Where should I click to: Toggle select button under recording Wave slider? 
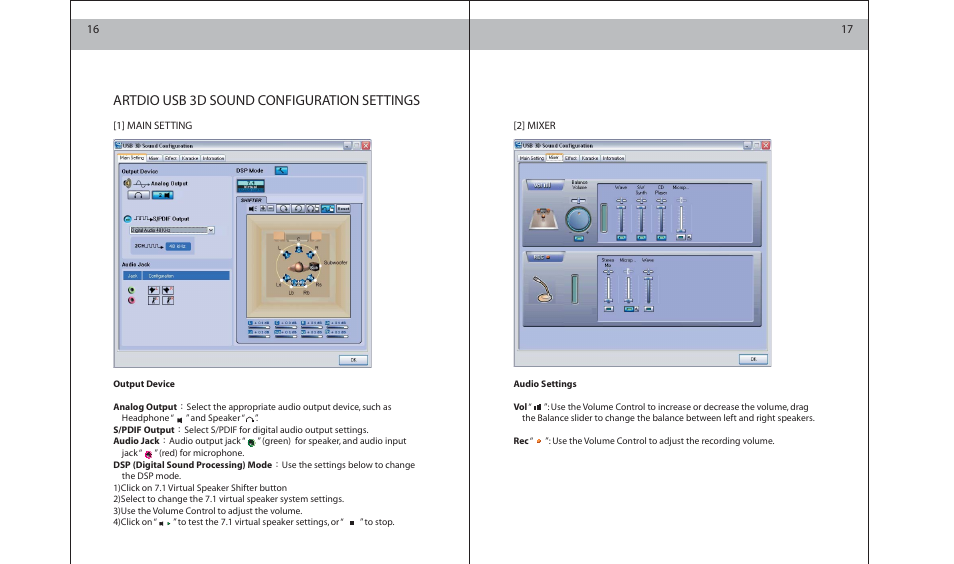pos(649,309)
